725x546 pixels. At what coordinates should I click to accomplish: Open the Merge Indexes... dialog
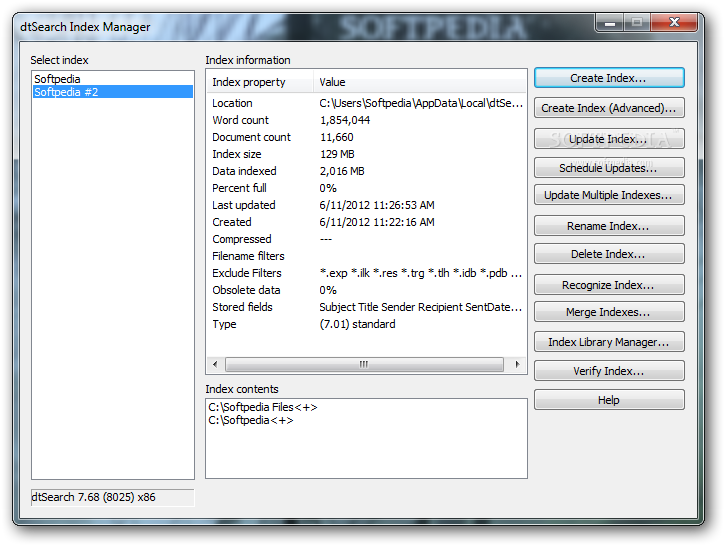pos(609,312)
